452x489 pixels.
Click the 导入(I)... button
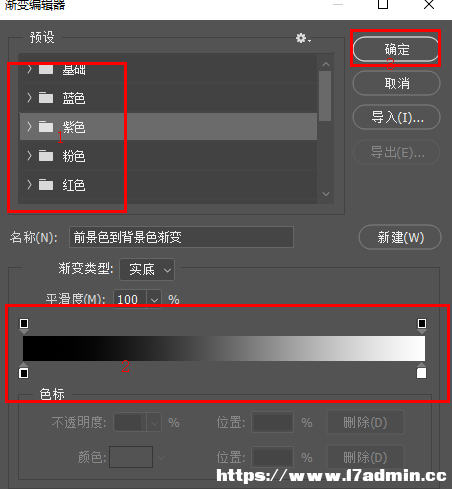[x=396, y=117]
